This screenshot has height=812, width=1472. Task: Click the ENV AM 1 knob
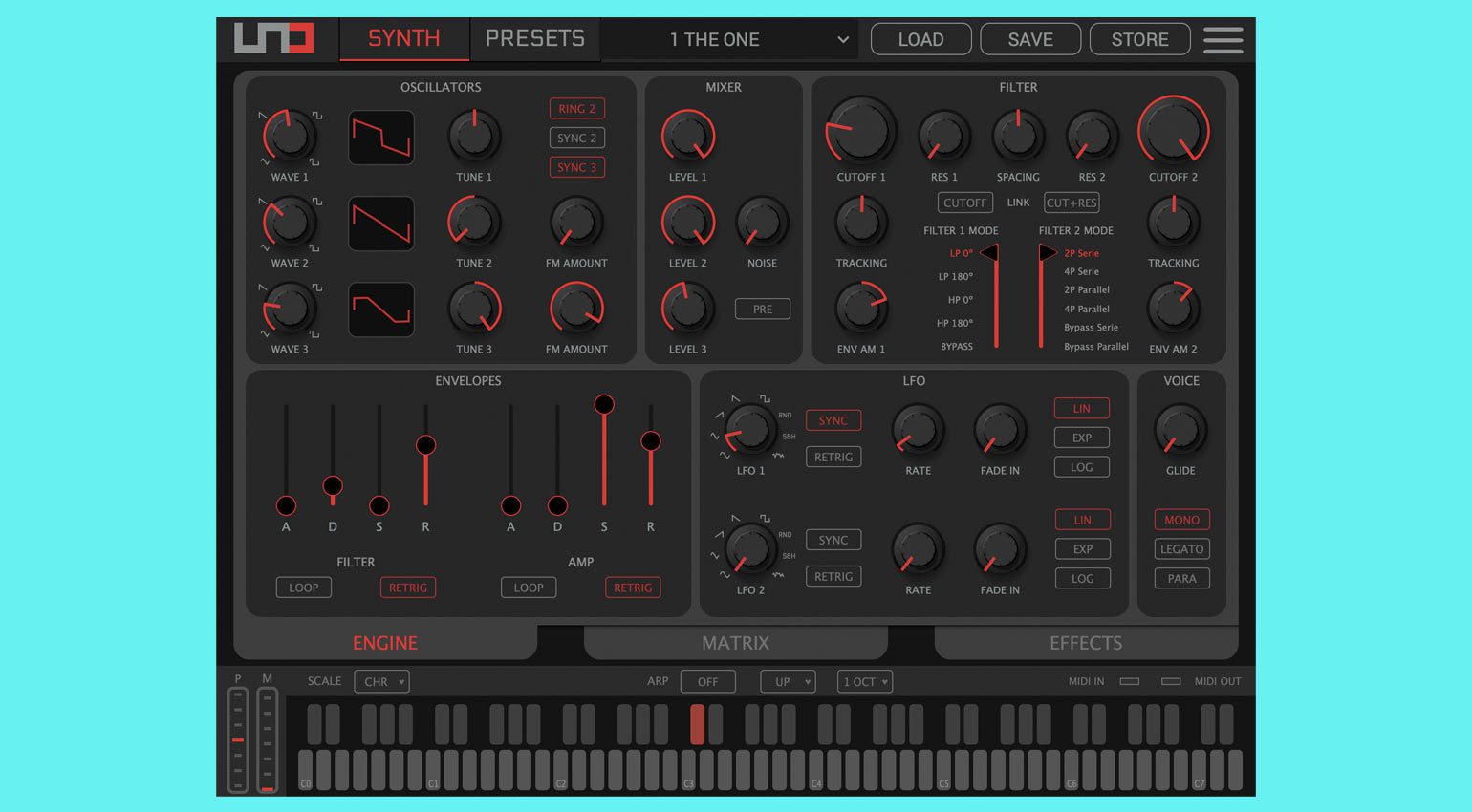click(861, 308)
